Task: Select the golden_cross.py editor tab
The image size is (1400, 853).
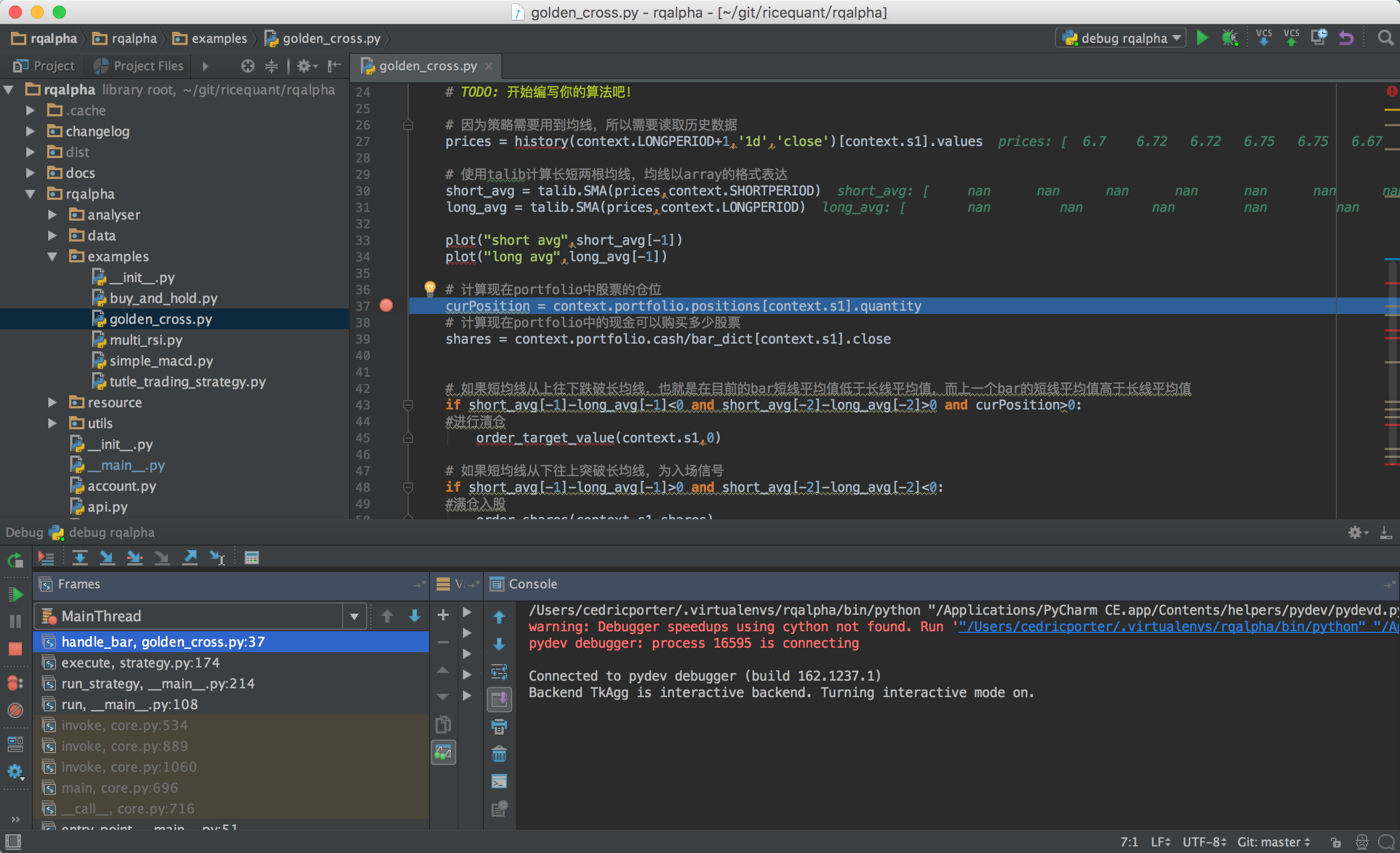Action: tap(427, 66)
